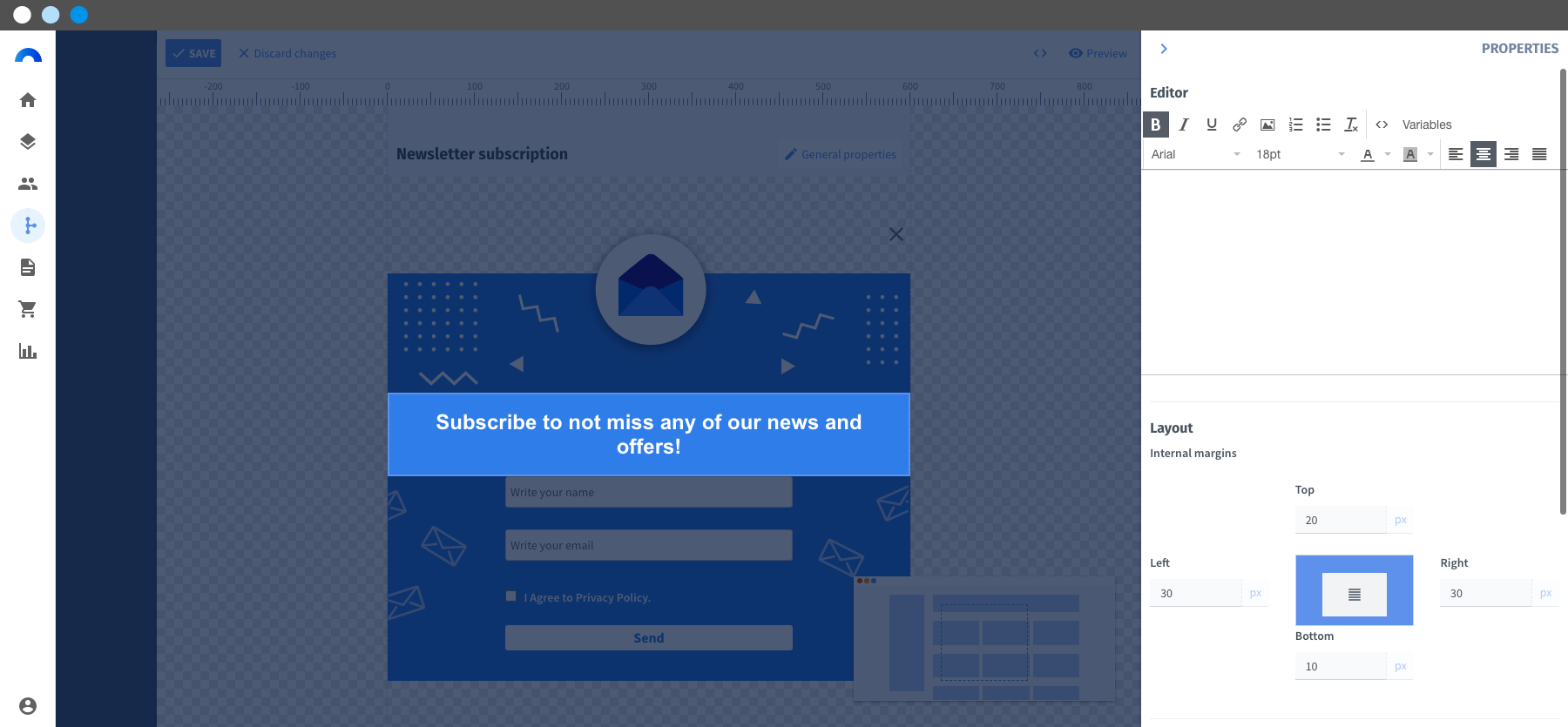The width and height of the screenshot is (1568, 727).
Task: Click the layout minimap thumbnail
Action: pos(984,638)
